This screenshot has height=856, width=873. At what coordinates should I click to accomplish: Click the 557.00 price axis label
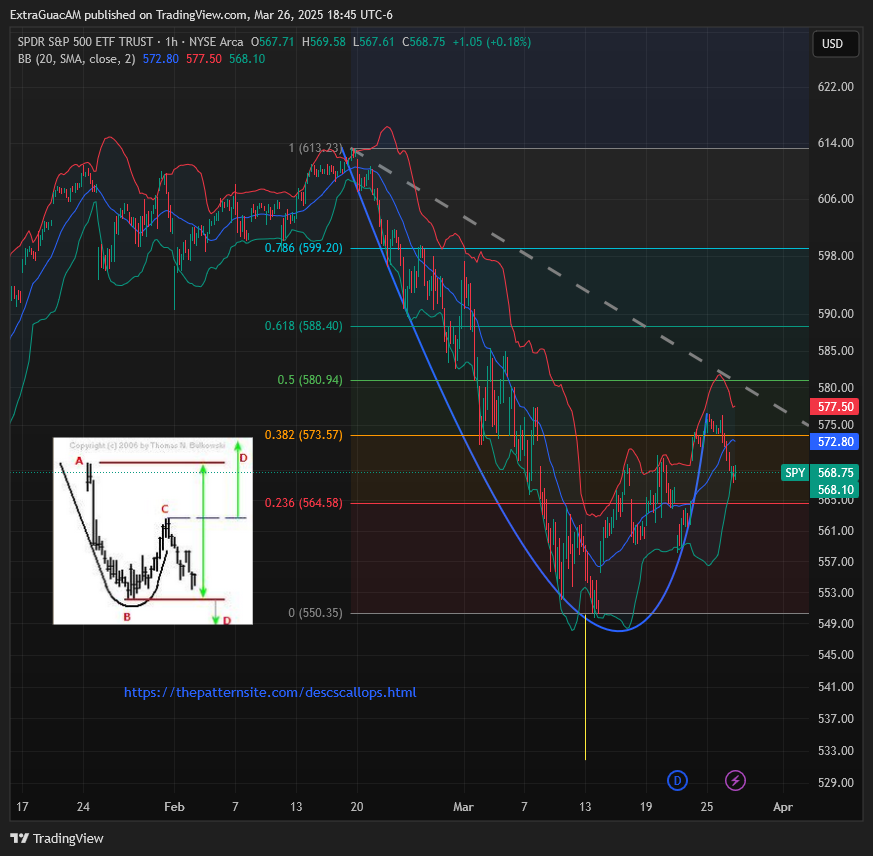(x=835, y=561)
